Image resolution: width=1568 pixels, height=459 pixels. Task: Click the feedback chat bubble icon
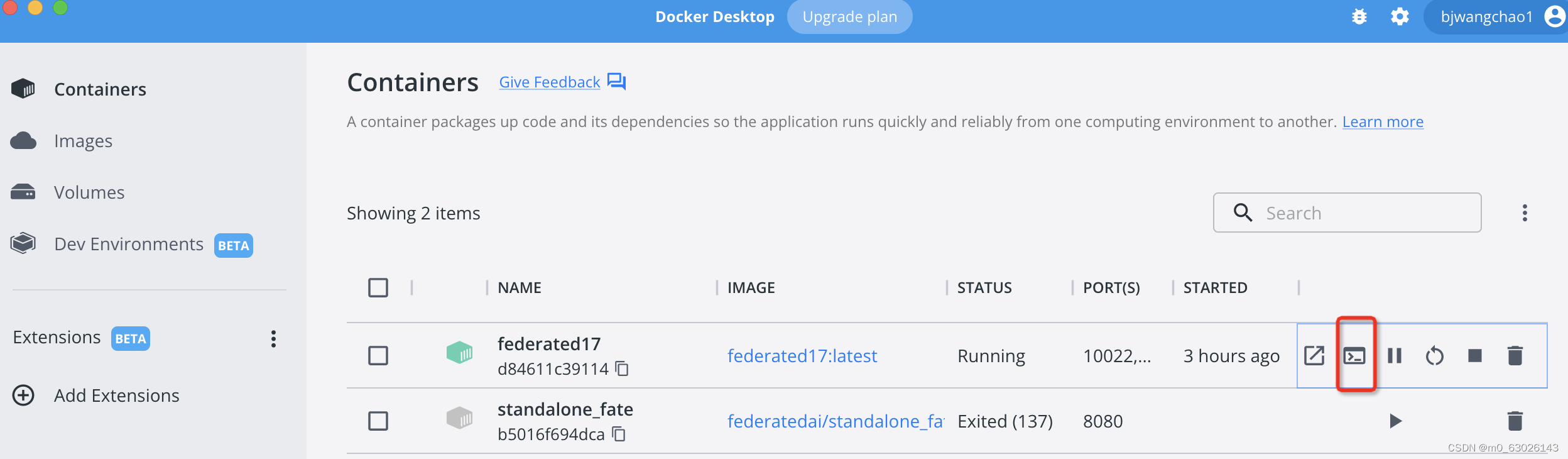[617, 82]
